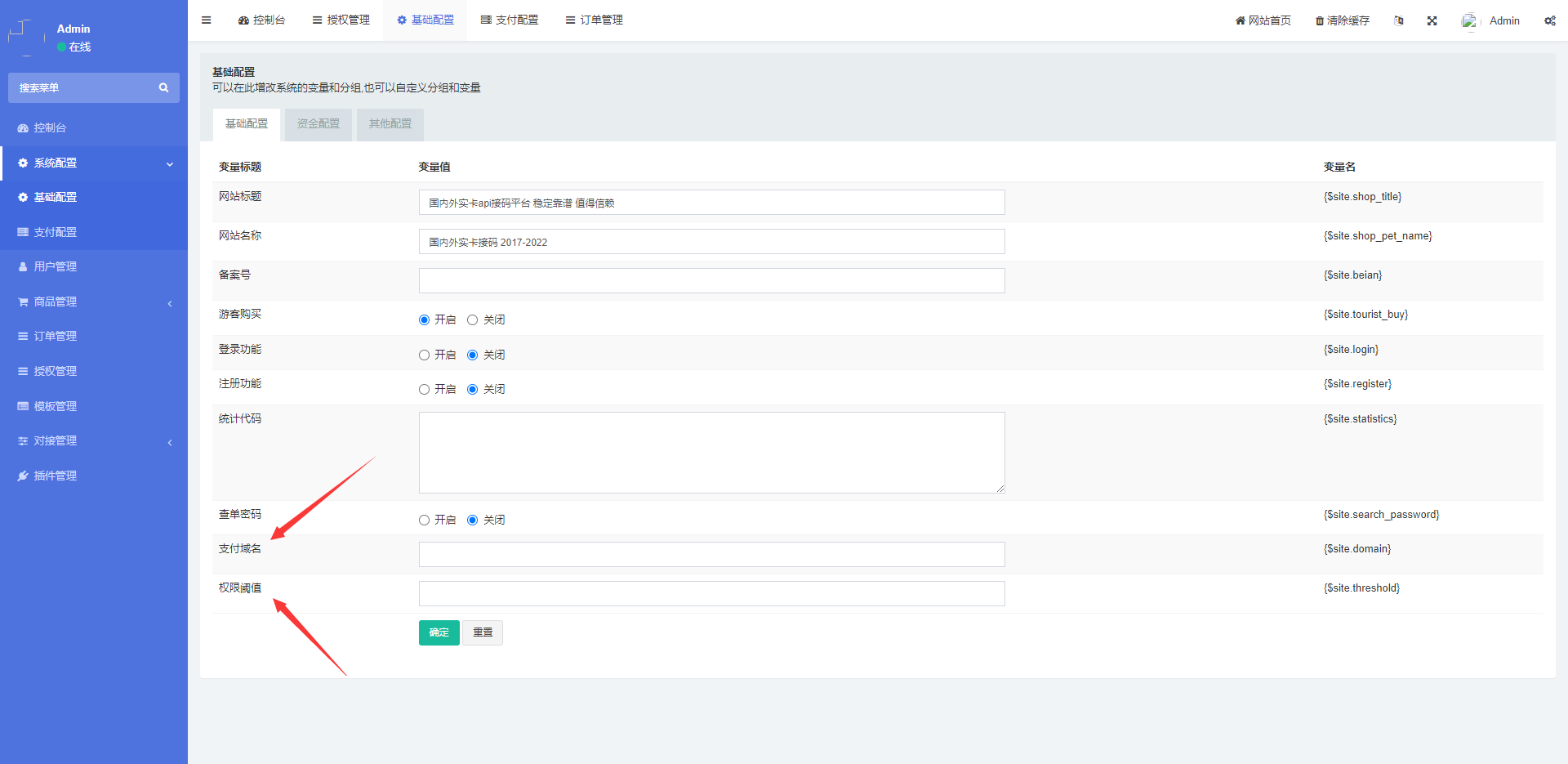
Task: Open 插件管理 in the sidebar
Action: (55, 476)
